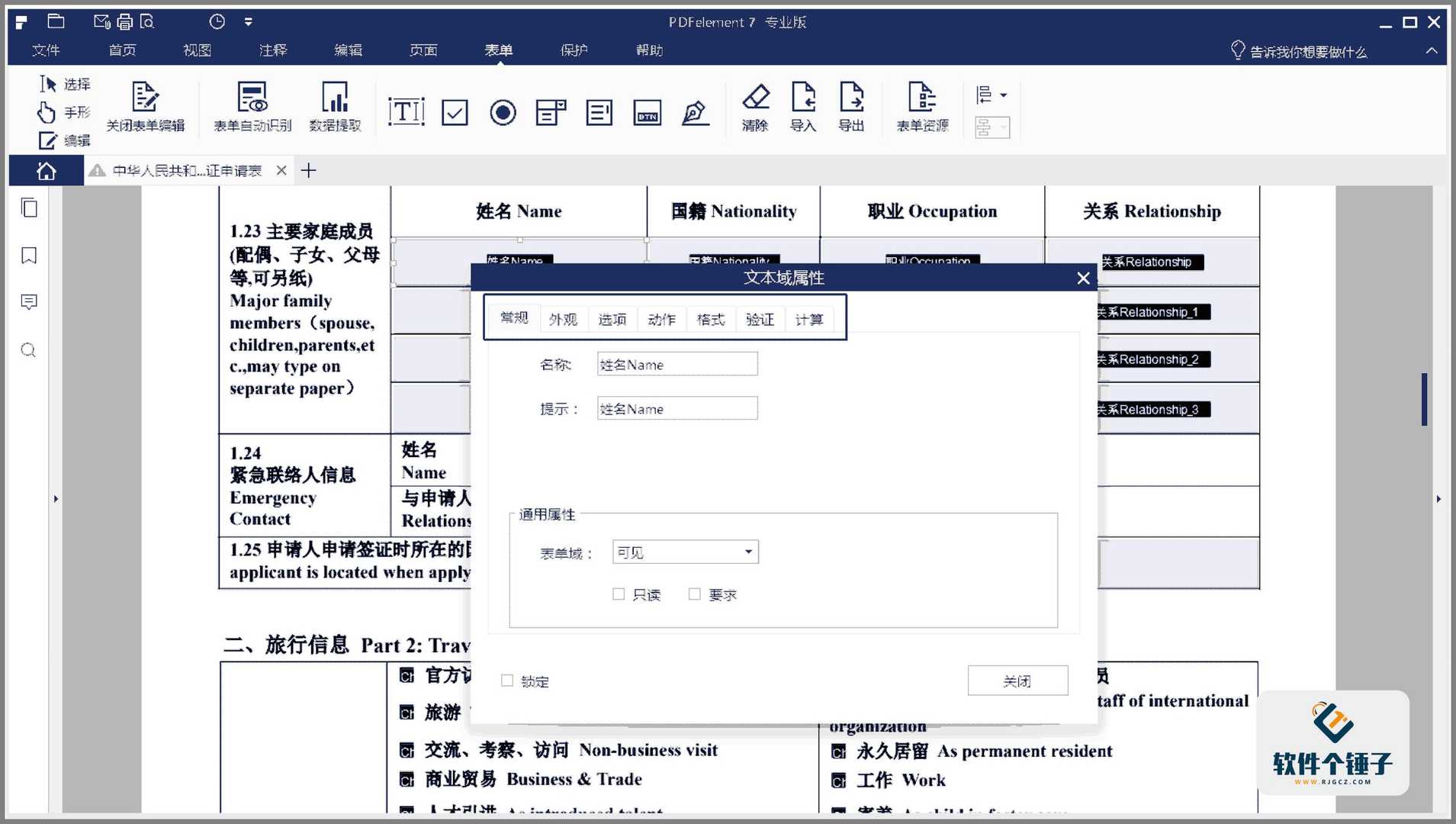
Task: Toggle the 锁定 lock checkbox
Action: (x=506, y=680)
